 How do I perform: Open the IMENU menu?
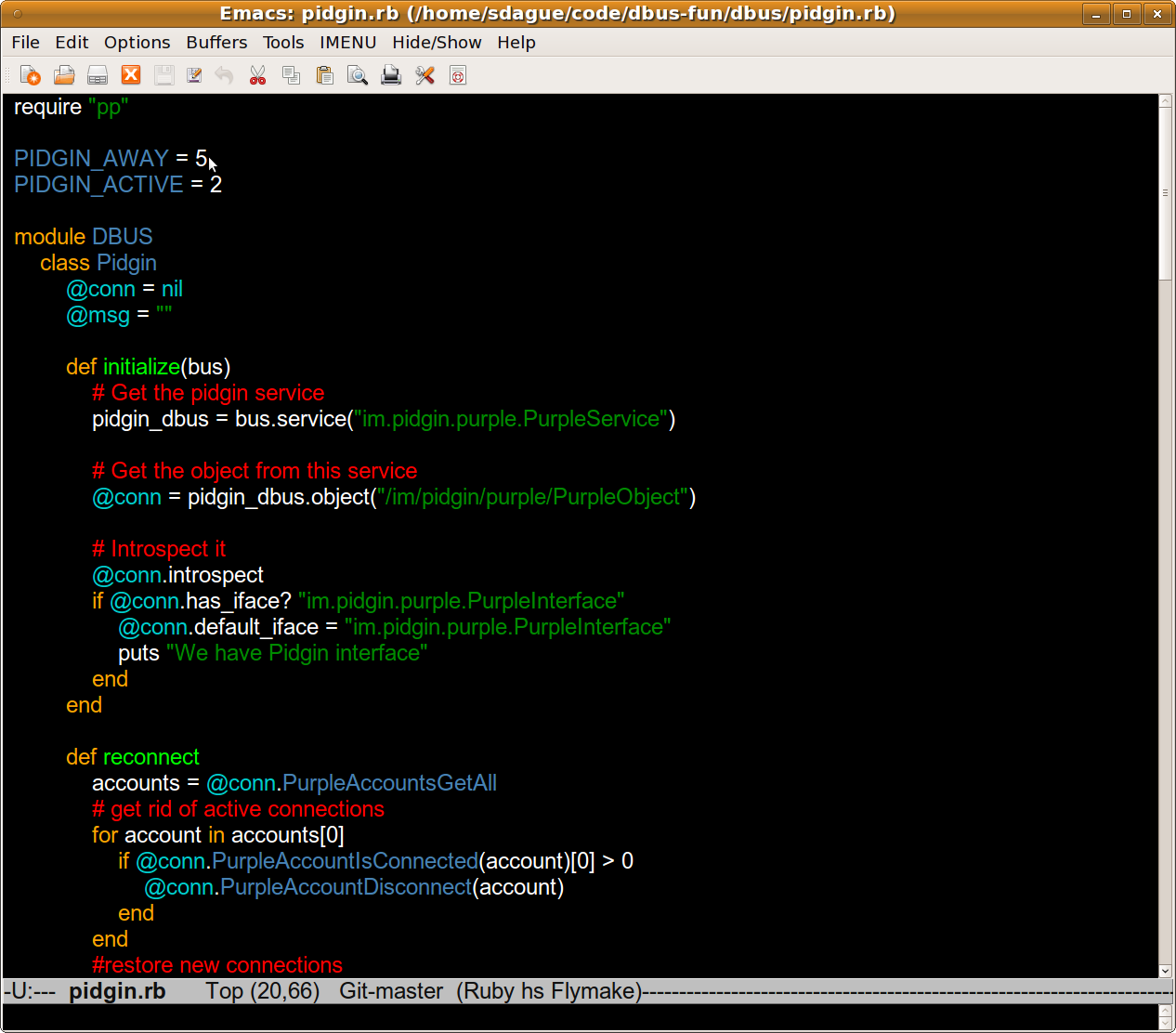click(348, 42)
